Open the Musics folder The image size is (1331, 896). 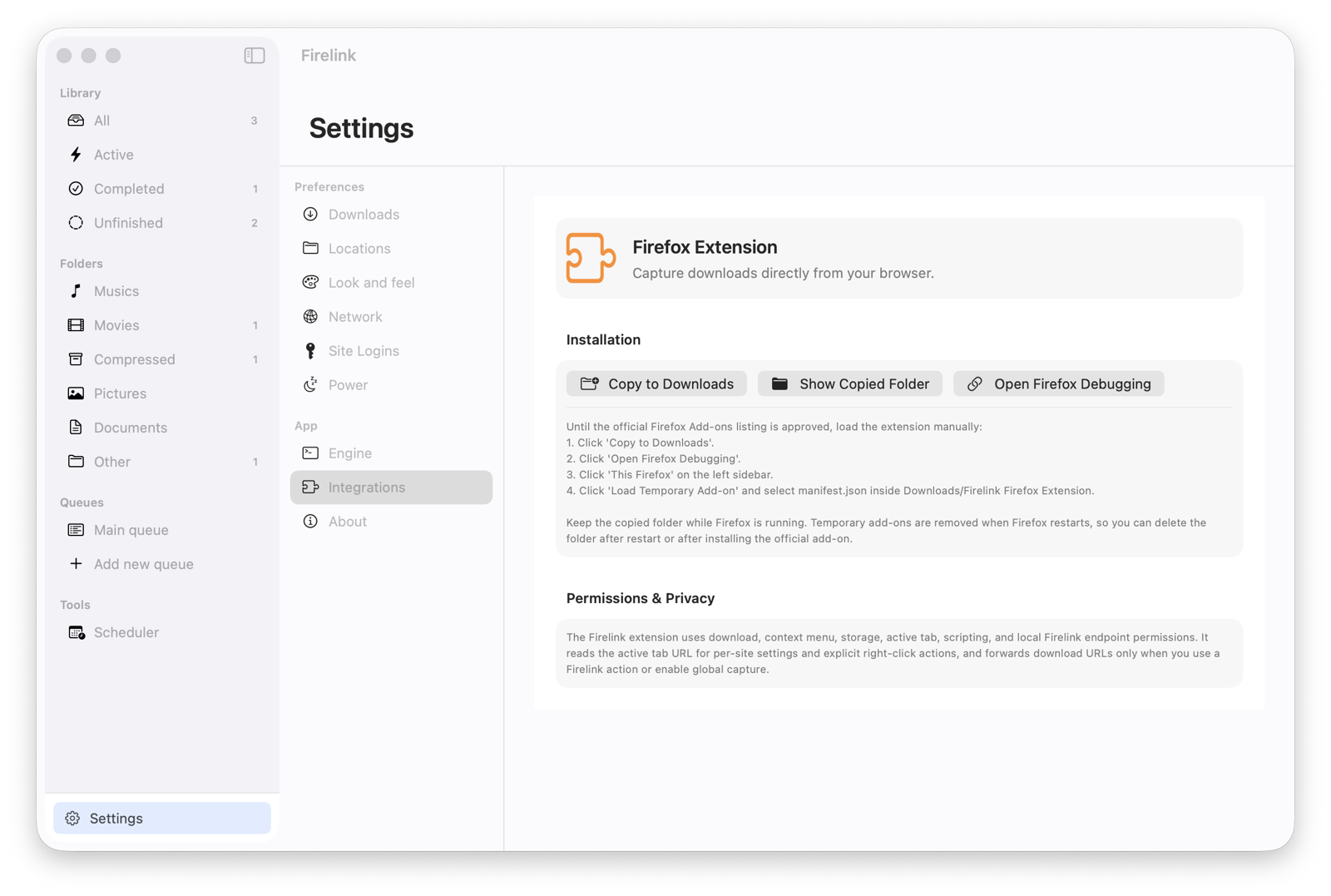pyautogui.click(x=162, y=291)
